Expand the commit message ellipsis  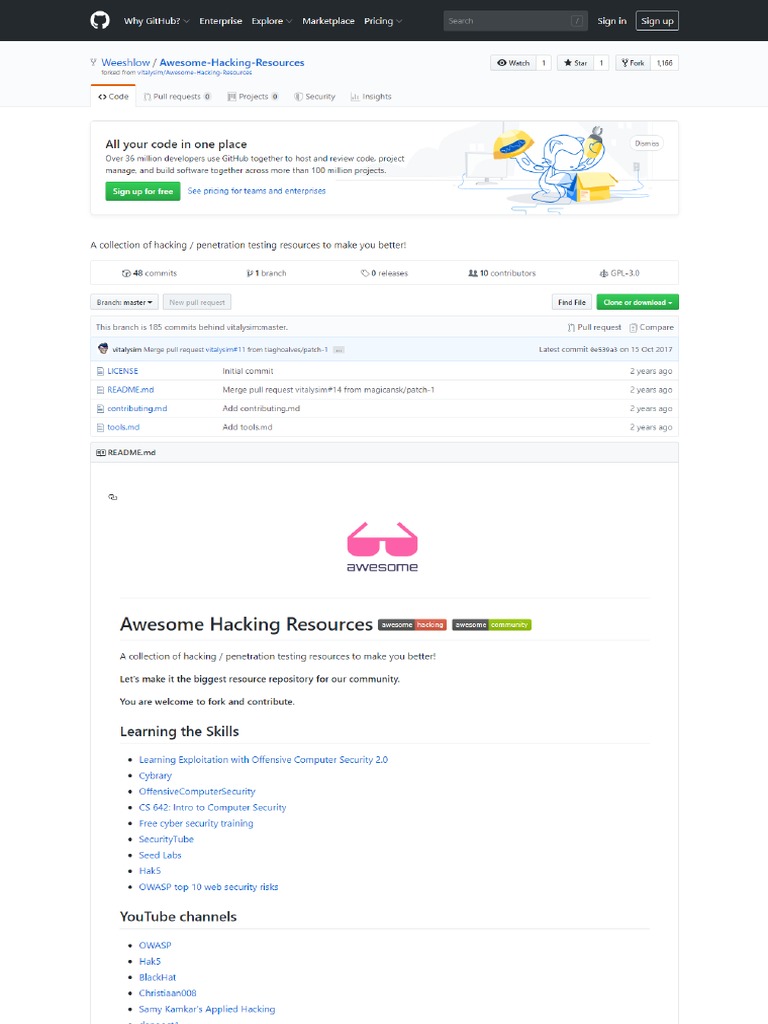pos(338,350)
